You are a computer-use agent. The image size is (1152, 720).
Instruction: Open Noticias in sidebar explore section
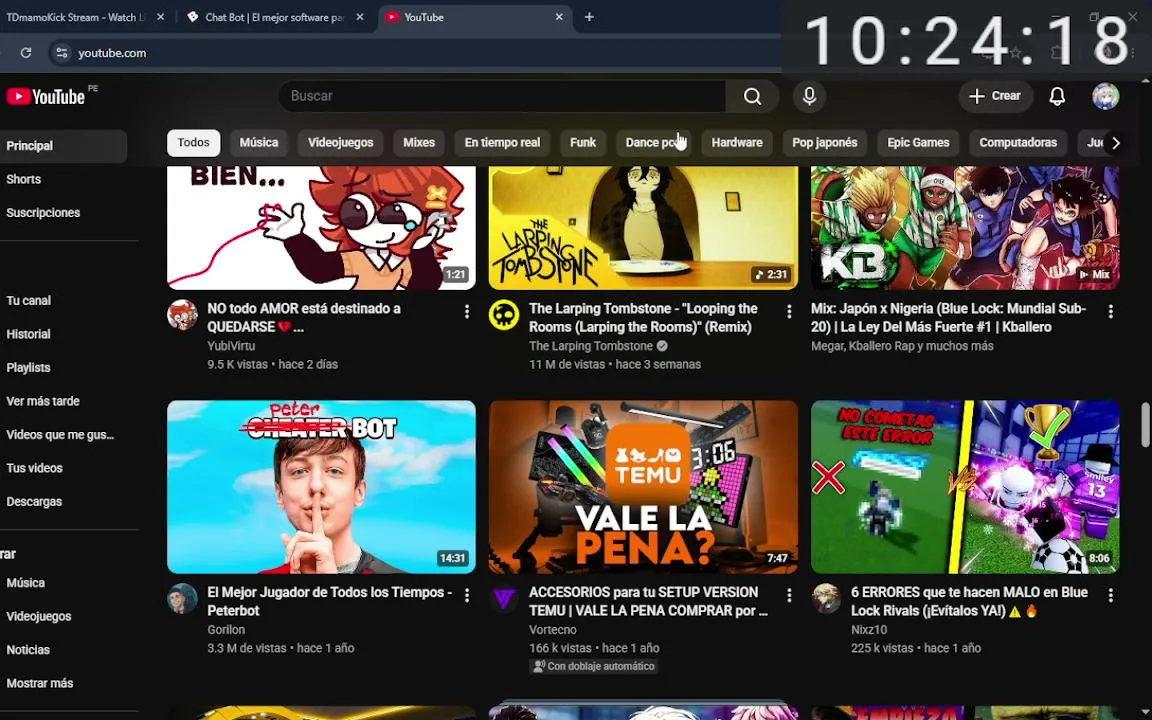[x=28, y=650]
